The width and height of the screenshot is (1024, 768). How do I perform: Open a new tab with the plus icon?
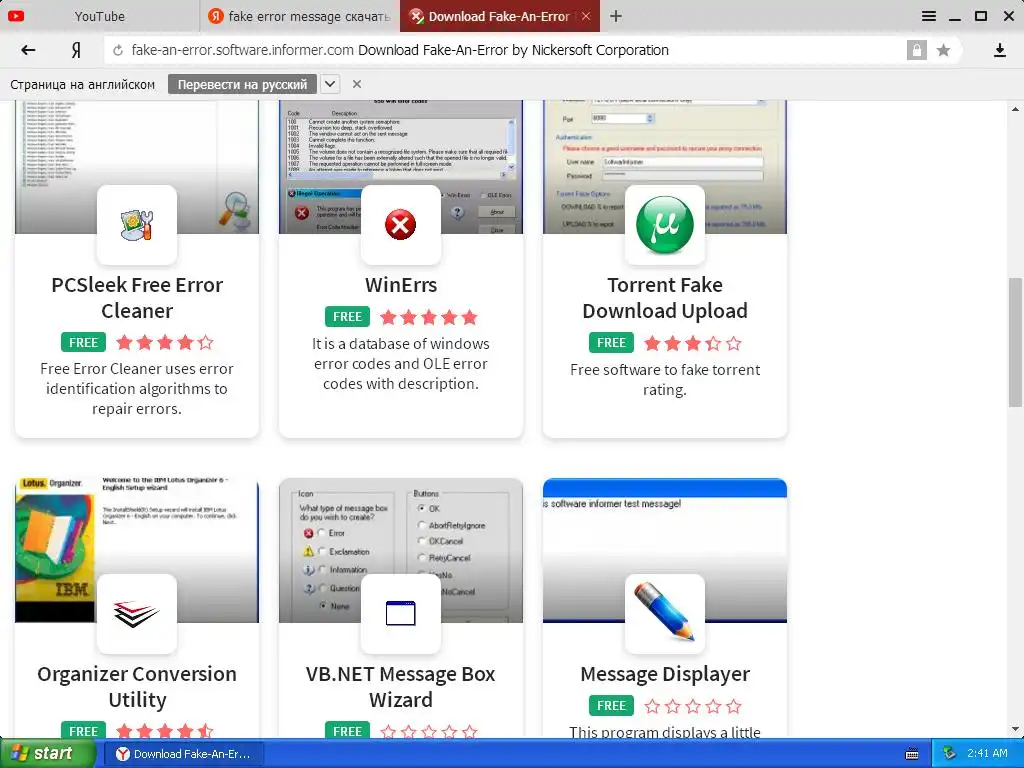pos(615,16)
